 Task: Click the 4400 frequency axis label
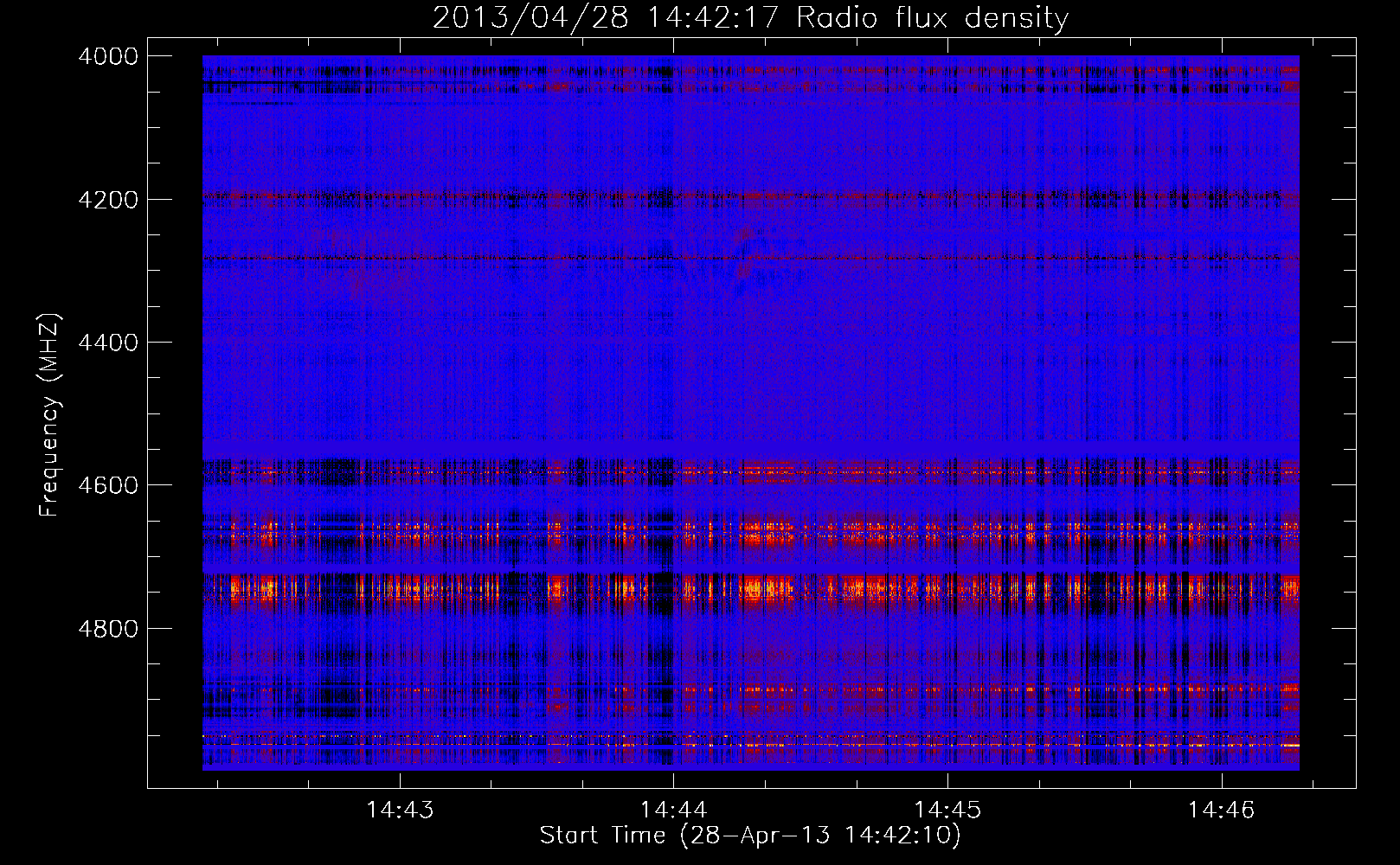tap(108, 343)
